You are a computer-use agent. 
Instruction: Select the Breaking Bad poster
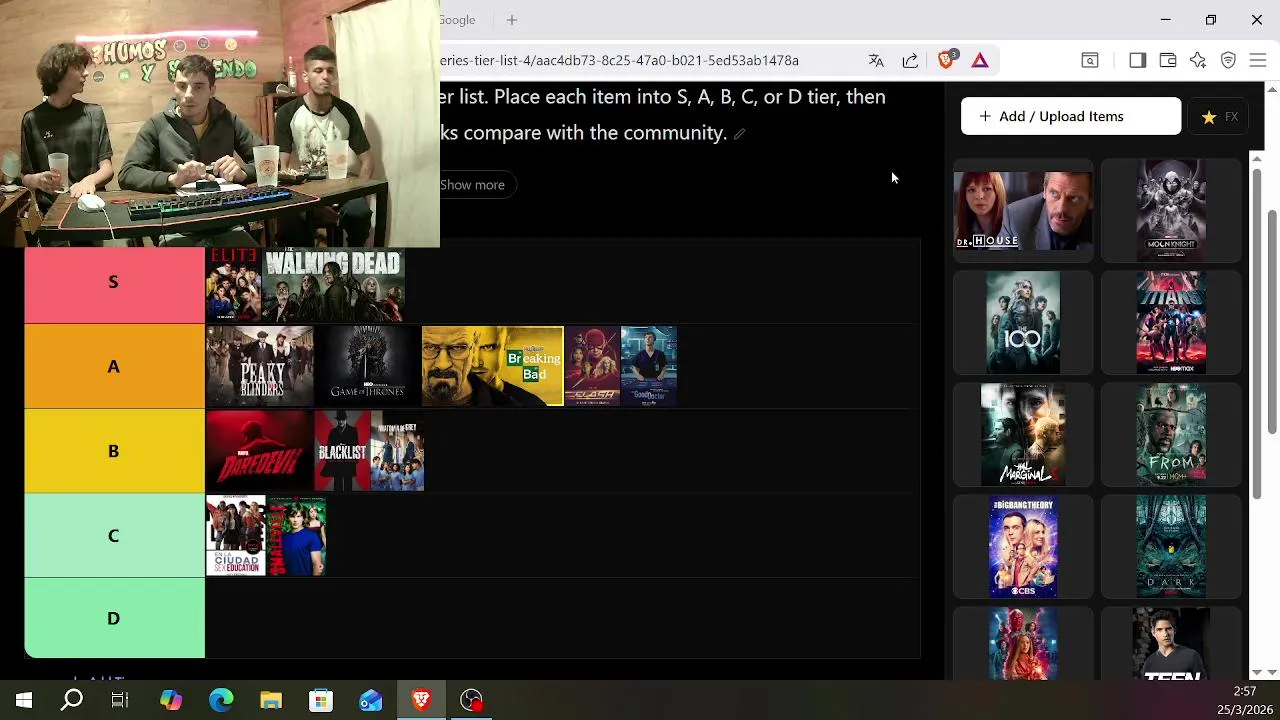pyautogui.click(x=492, y=366)
